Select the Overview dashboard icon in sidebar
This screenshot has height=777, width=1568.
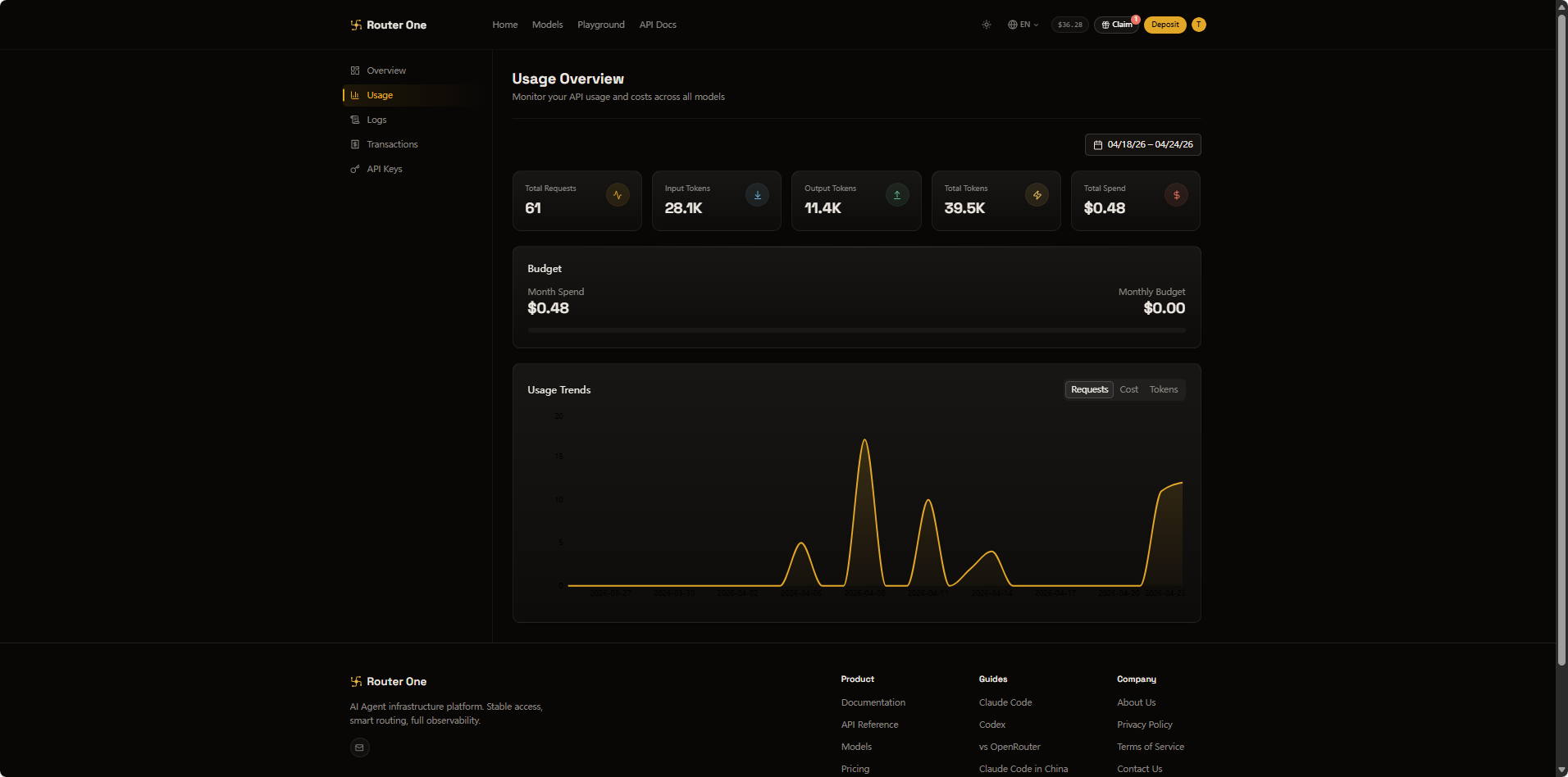point(355,70)
